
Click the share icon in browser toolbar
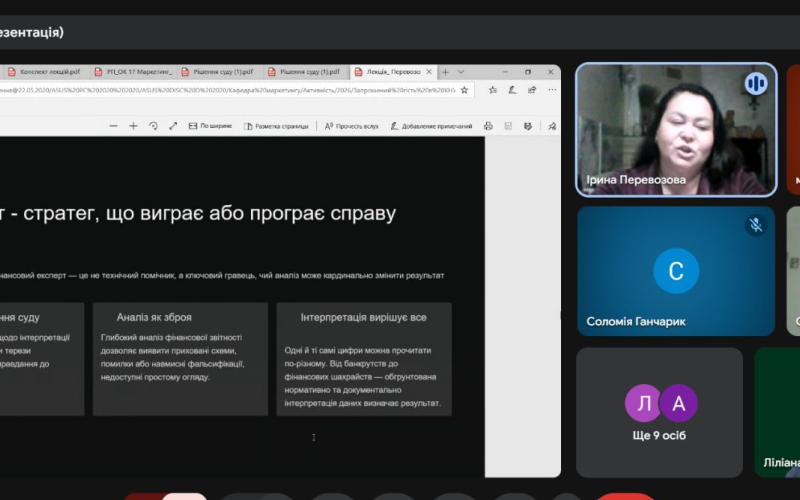tap(532, 90)
